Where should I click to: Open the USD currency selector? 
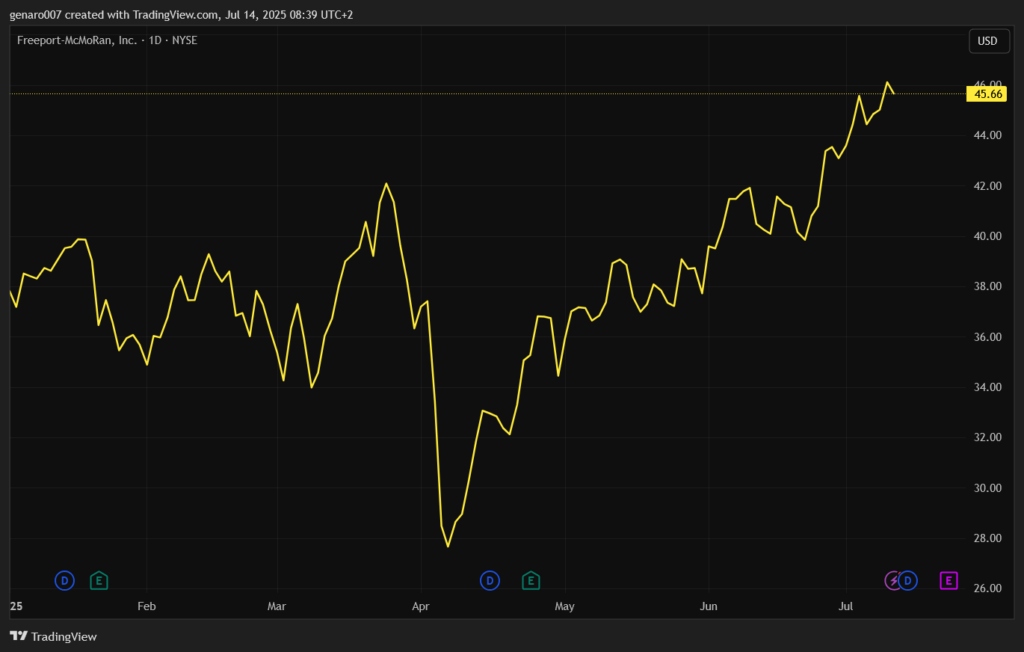click(987, 41)
